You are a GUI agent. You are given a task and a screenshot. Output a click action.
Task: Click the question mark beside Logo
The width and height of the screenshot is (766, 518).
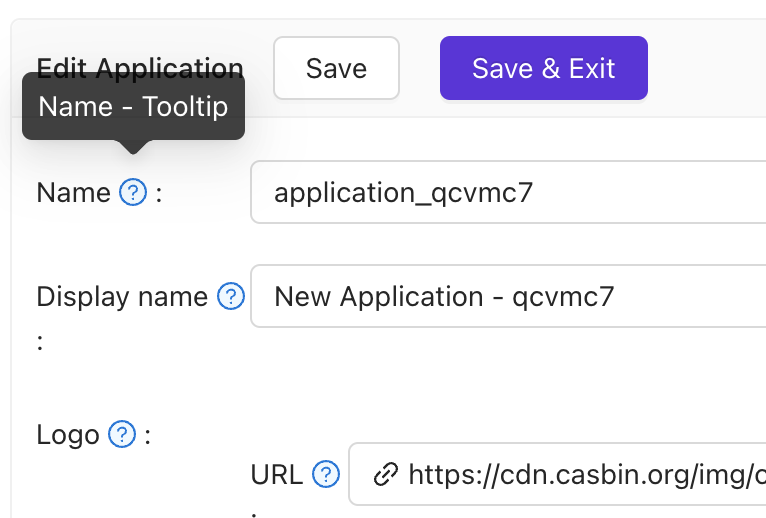(x=121, y=435)
